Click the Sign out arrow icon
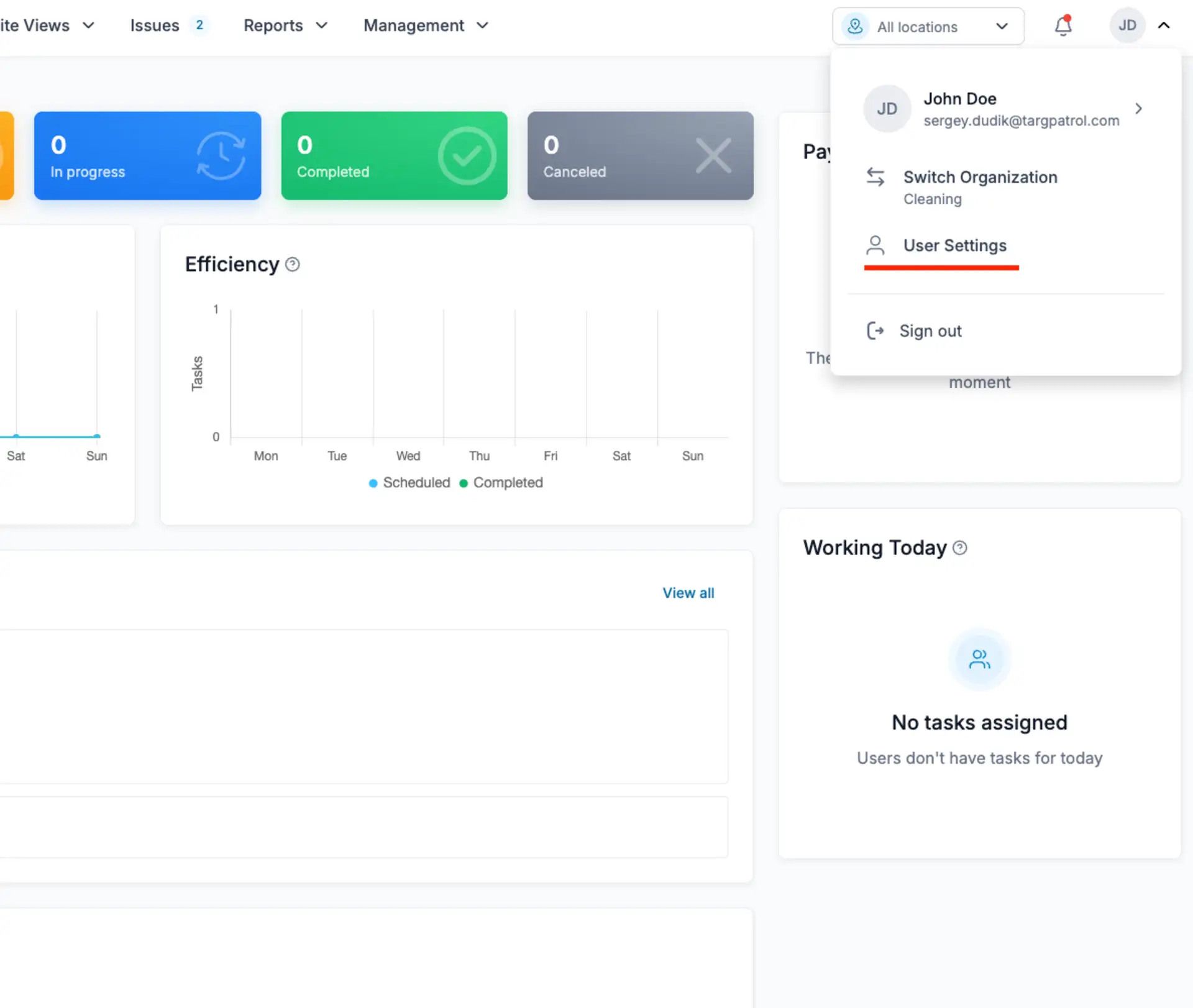This screenshot has height=1008, width=1193. [x=875, y=331]
